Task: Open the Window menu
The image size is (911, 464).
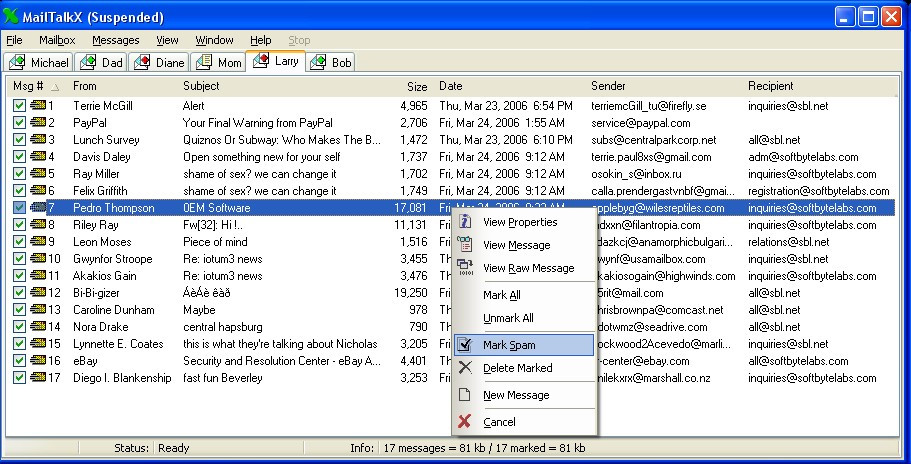Action: 214,40
